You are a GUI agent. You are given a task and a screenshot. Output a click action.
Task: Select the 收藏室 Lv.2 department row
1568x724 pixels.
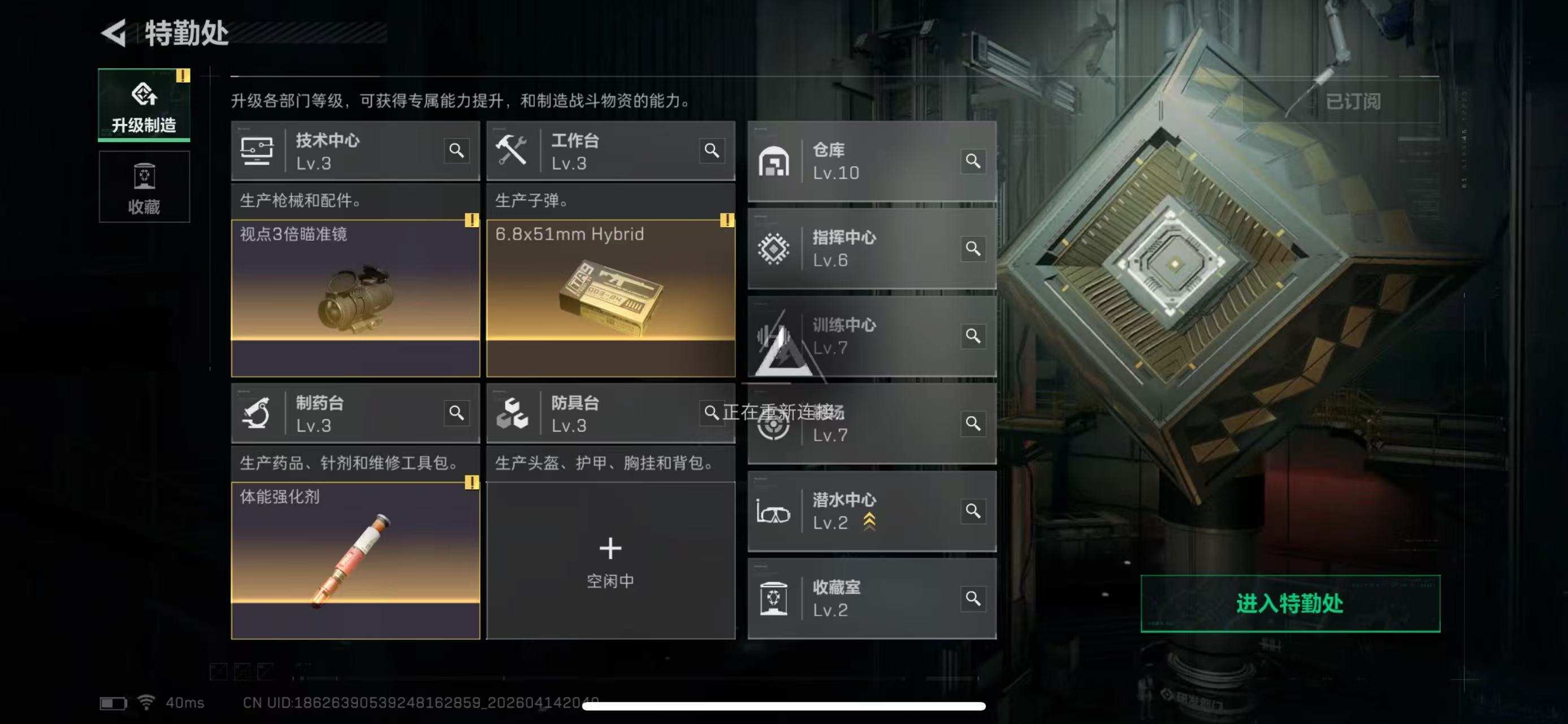pyautogui.click(x=872, y=598)
